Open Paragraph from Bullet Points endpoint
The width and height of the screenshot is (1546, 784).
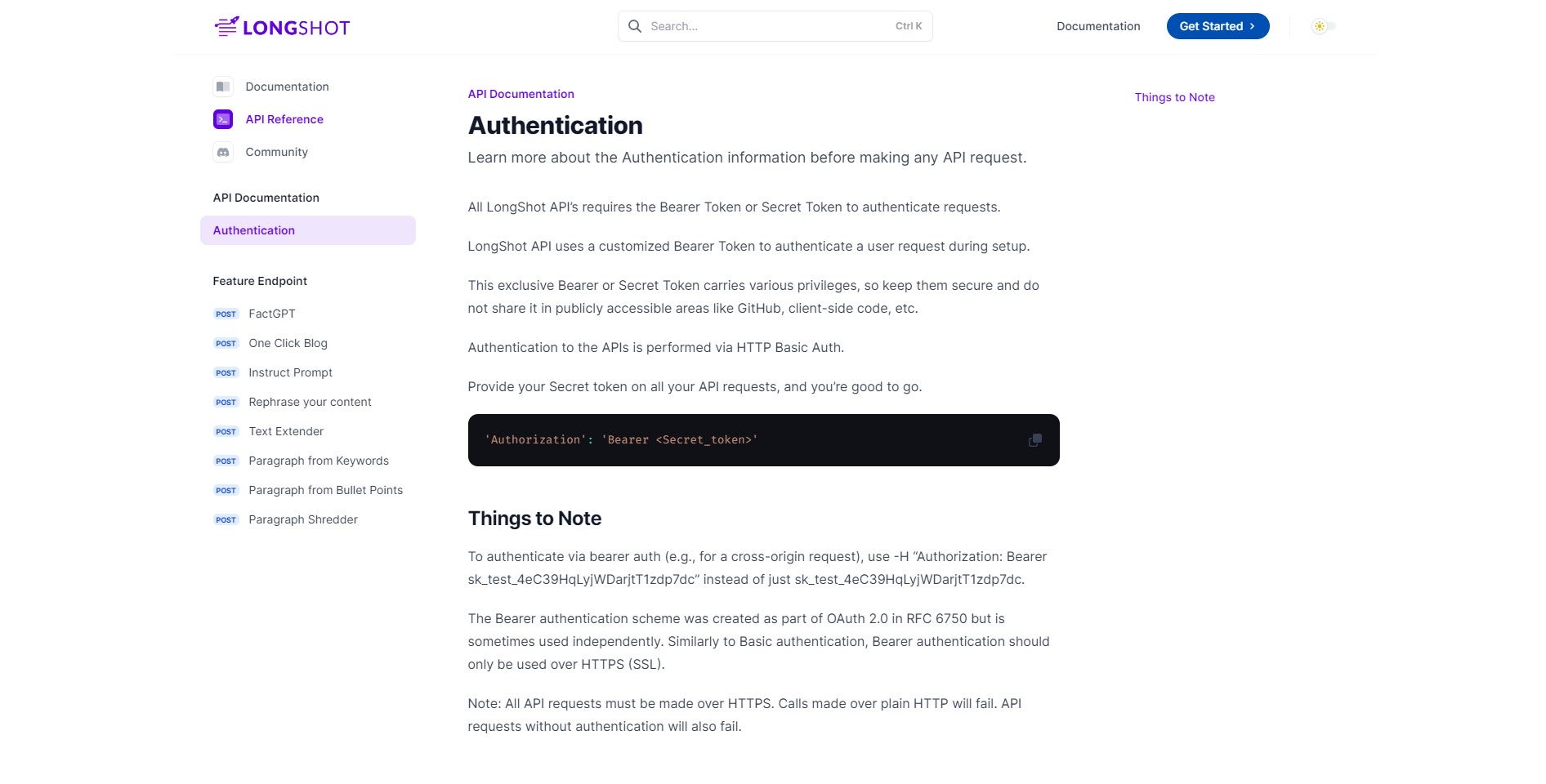325,490
